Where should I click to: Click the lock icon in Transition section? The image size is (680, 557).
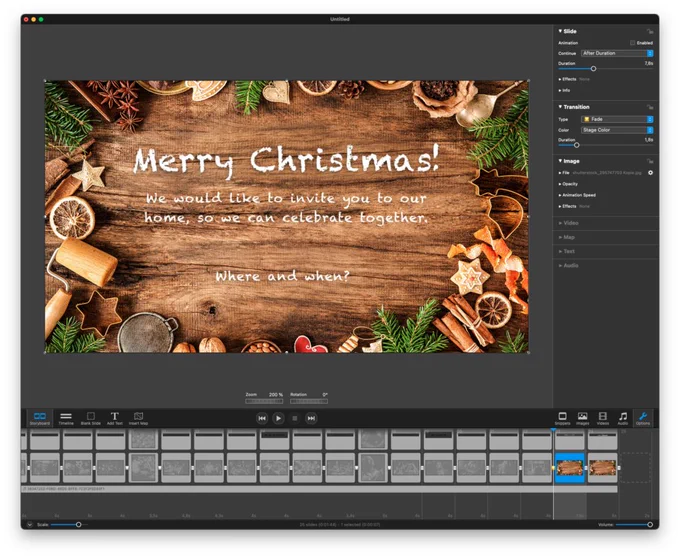(x=650, y=107)
